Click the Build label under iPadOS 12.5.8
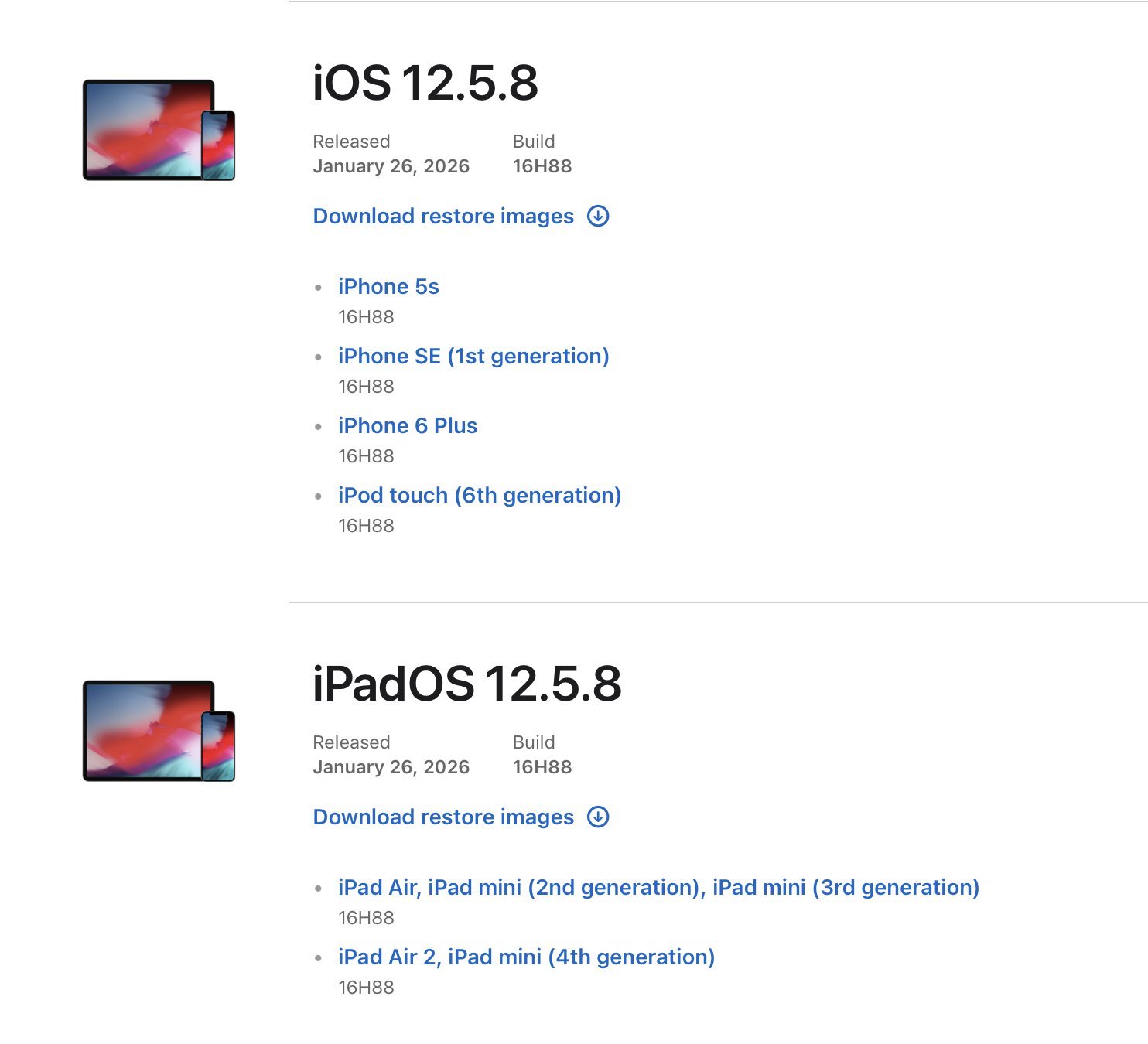 coord(534,742)
